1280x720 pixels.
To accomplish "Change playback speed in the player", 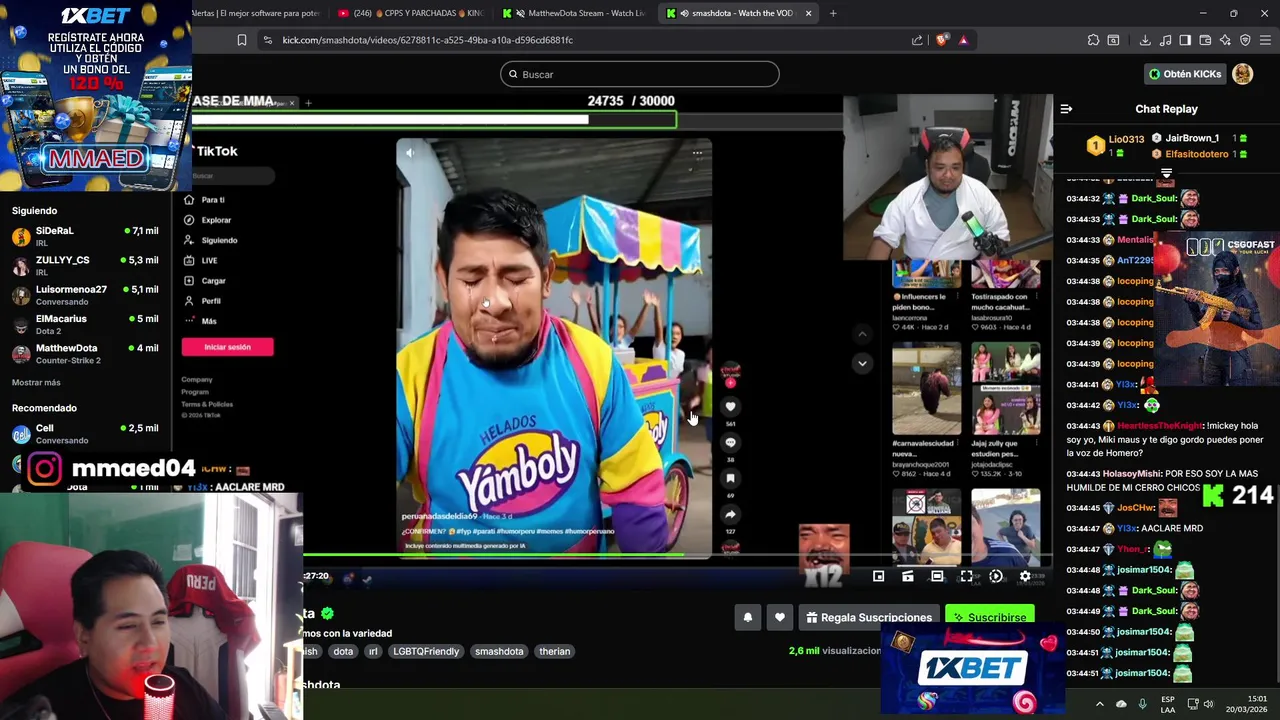I will click(995, 576).
